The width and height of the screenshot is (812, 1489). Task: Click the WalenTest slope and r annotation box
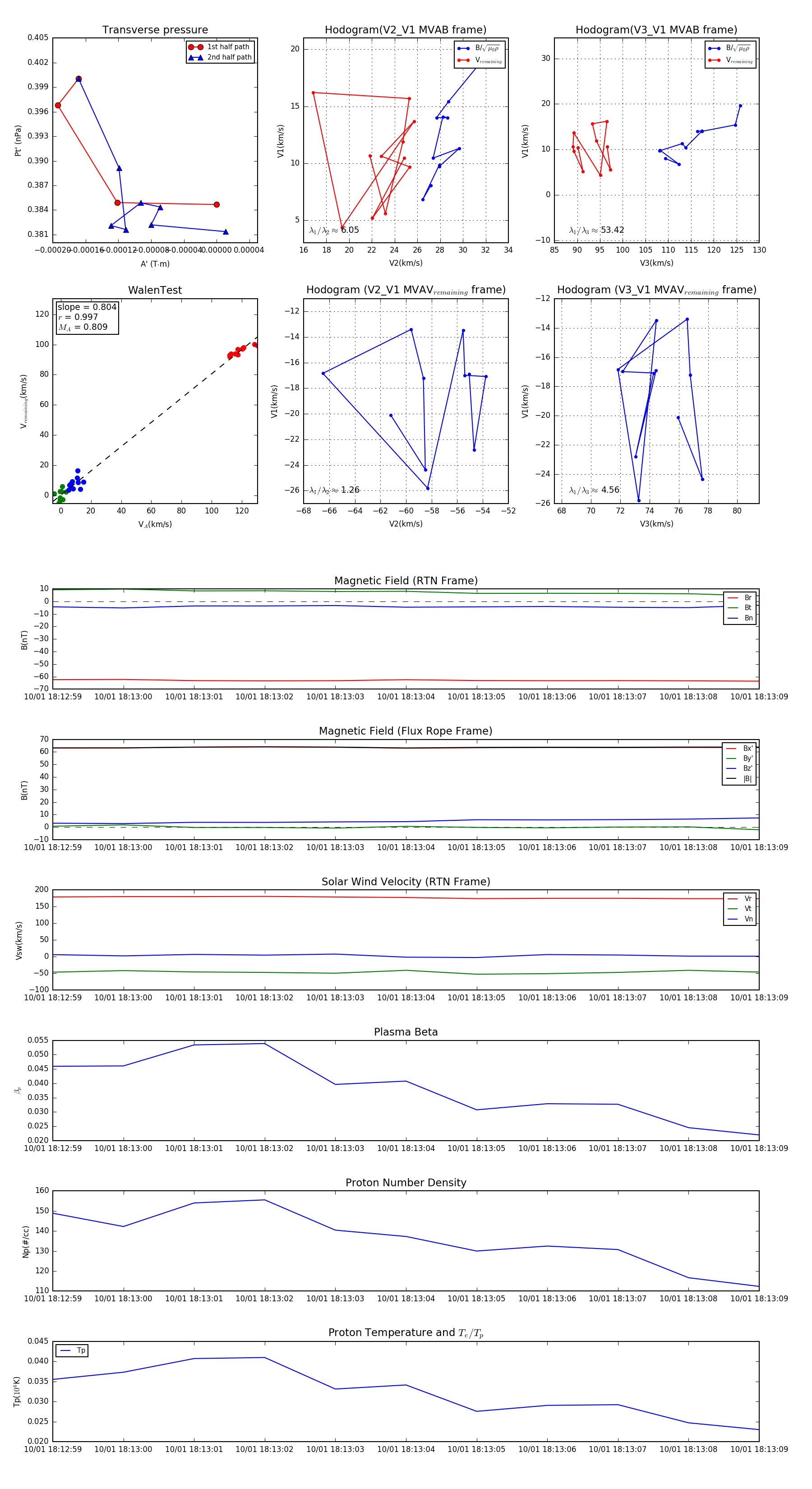pyautogui.click(x=87, y=317)
